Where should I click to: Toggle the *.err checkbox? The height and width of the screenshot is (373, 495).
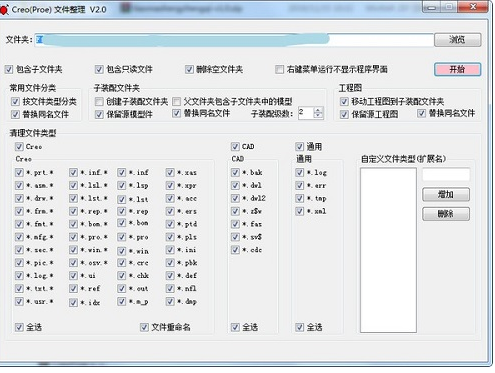(x=300, y=185)
